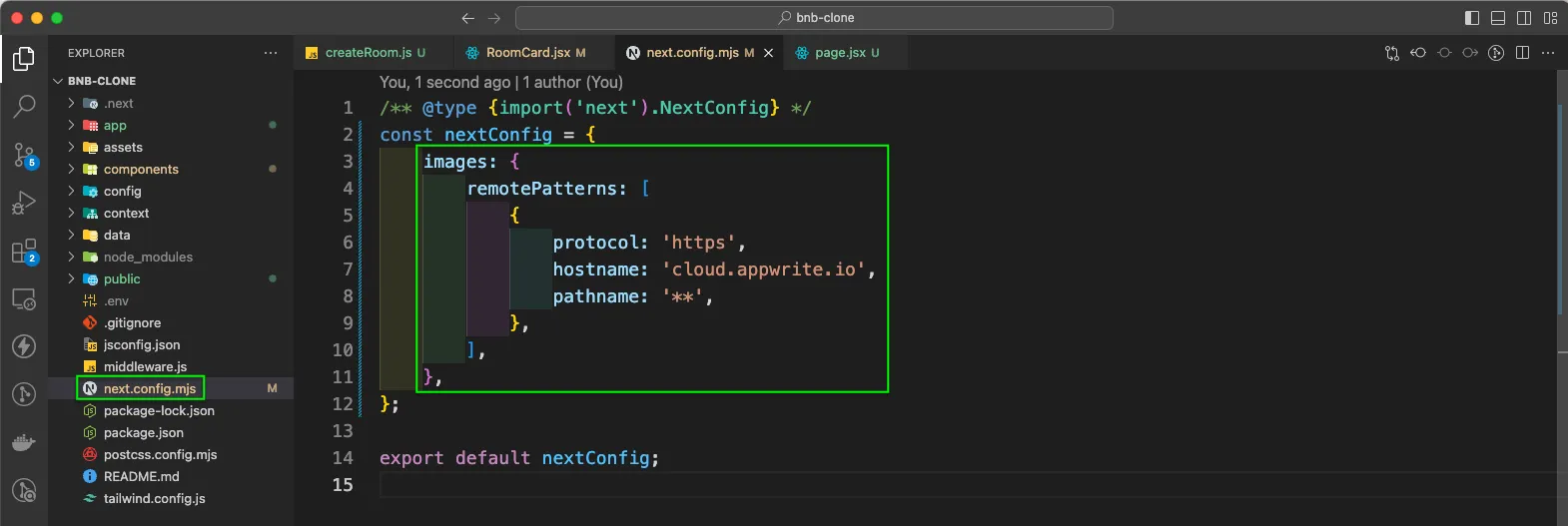Click the '1 author (You)' CodeLens
The height and width of the screenshot is (526, 1568).
click(x=572, y=82)
